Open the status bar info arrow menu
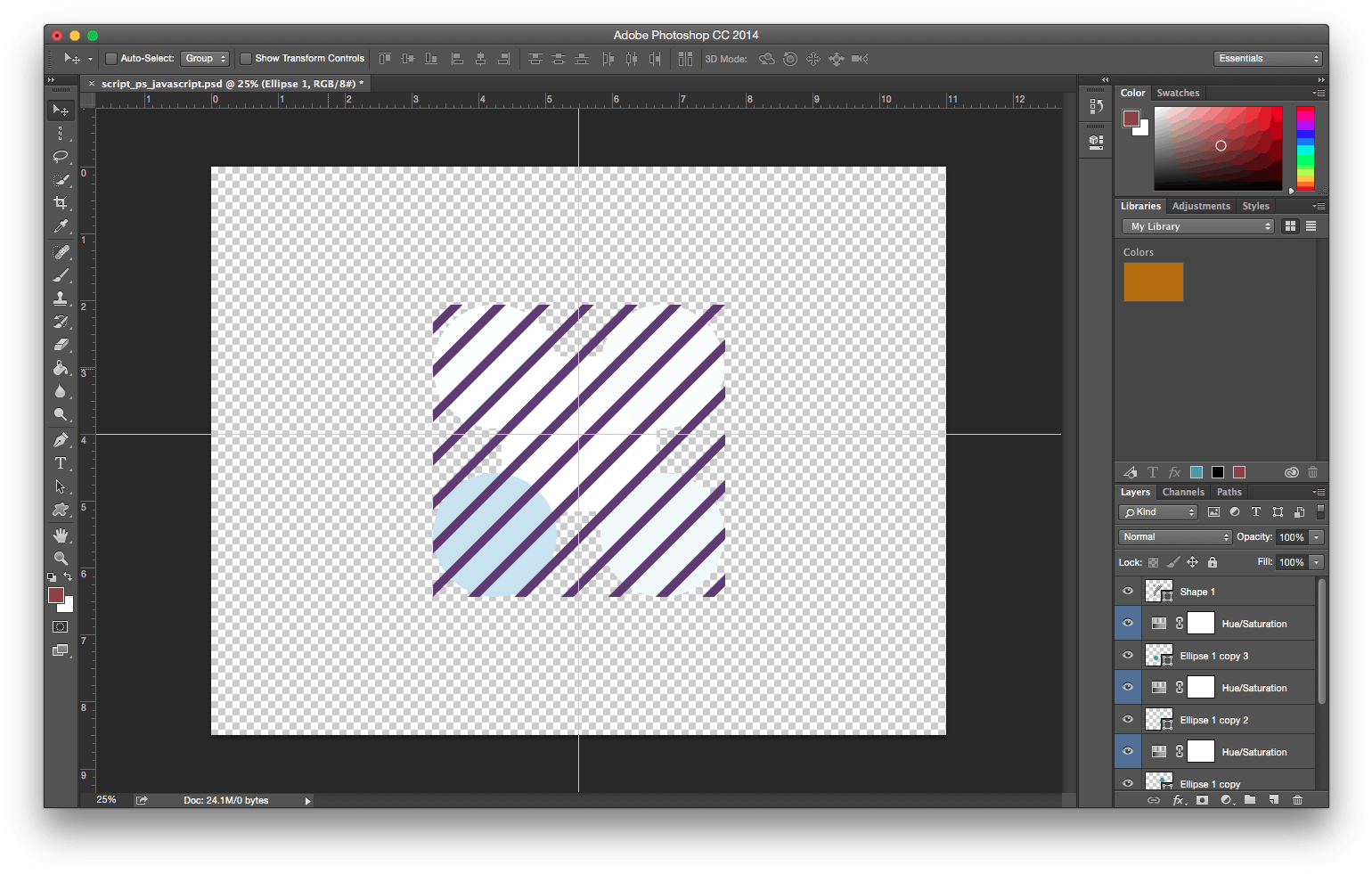Screen dimensions: 1372x874 click(308, 801)
